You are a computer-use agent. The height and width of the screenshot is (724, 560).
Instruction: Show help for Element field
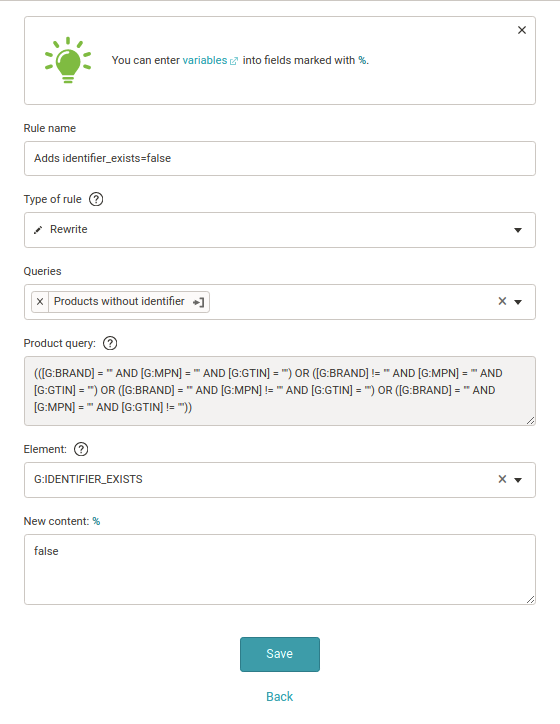point(81,449)
